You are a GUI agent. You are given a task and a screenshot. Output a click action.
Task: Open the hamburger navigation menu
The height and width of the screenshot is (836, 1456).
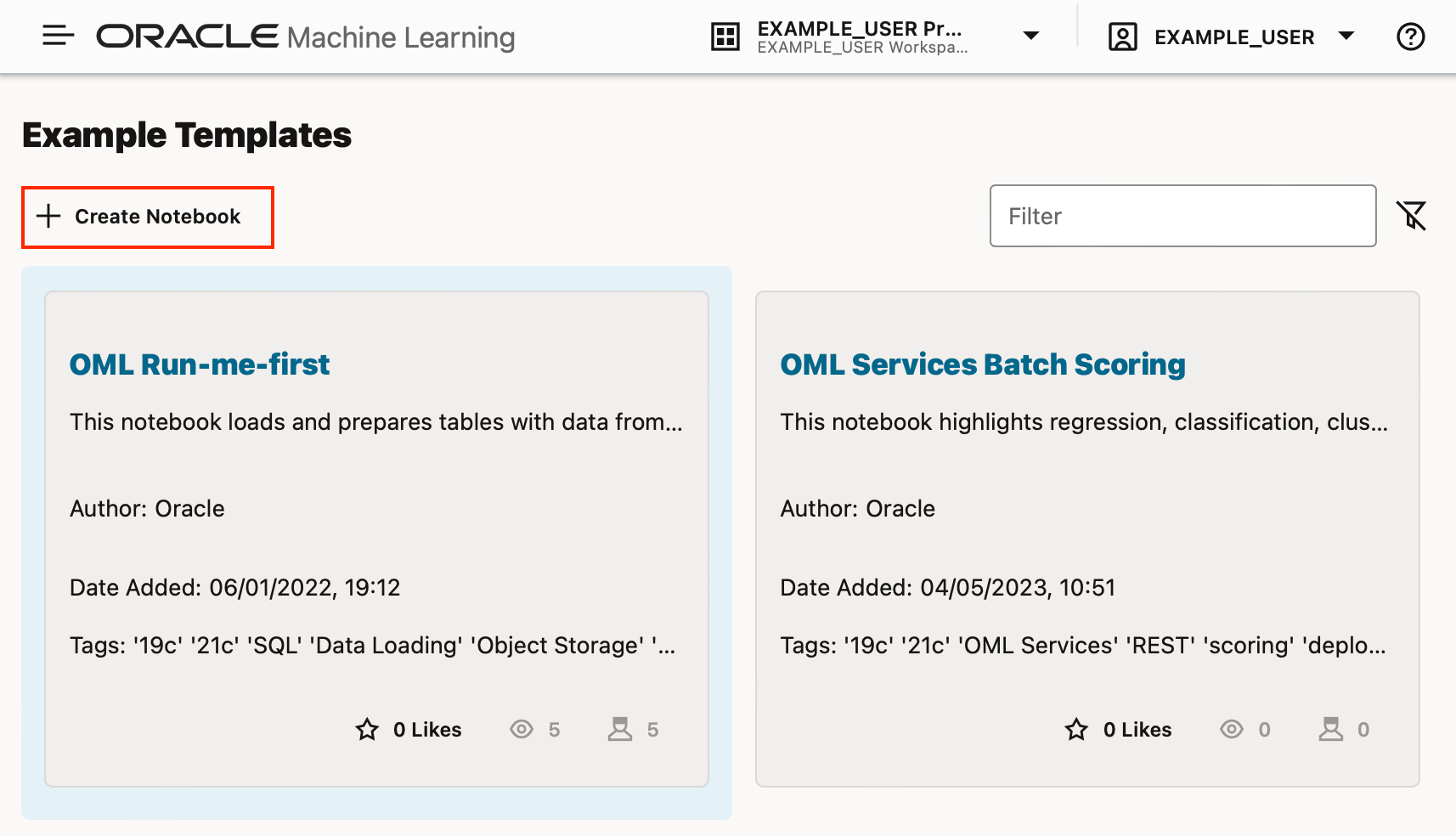(59, 37)
